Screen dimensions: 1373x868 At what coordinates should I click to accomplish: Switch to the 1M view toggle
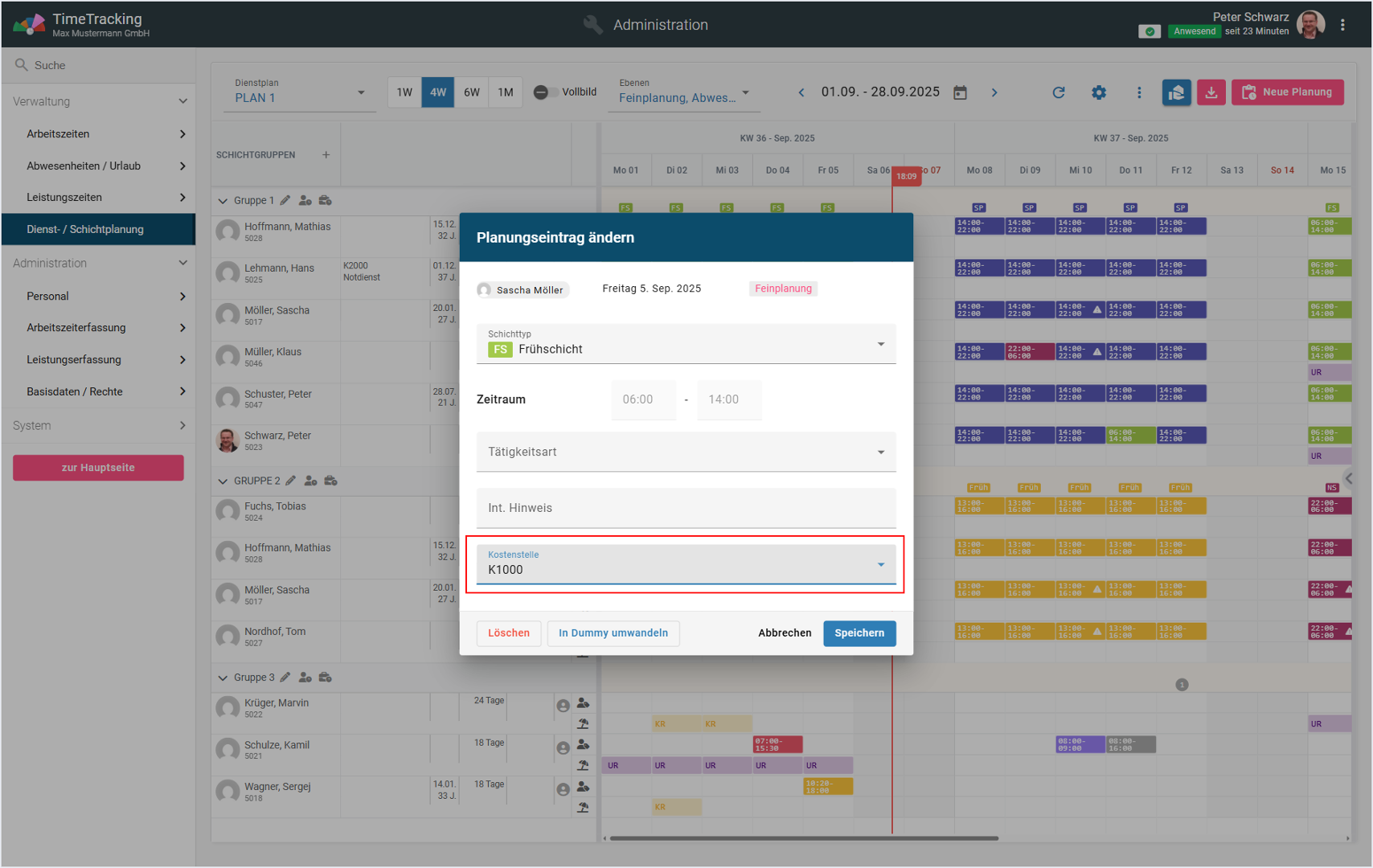(505, 92)
